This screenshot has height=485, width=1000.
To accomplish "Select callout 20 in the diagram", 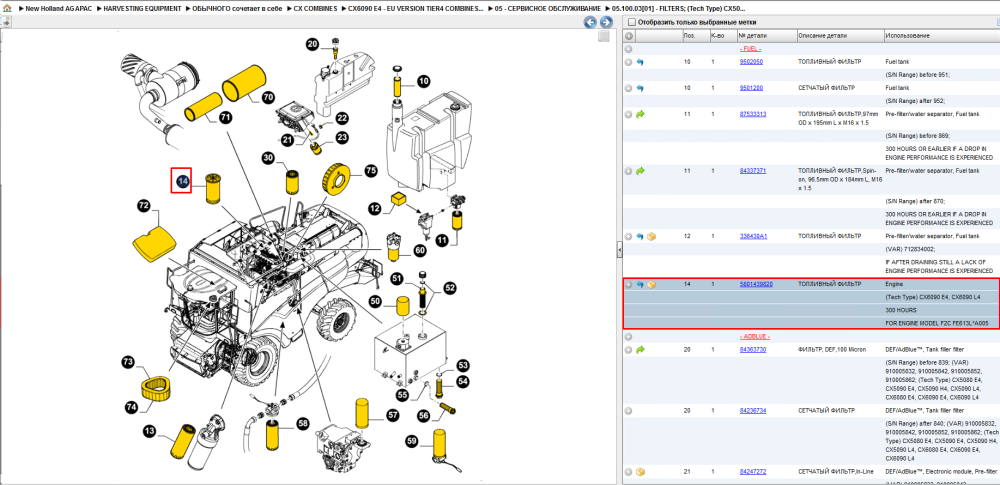I will click(x=312, y=45).
